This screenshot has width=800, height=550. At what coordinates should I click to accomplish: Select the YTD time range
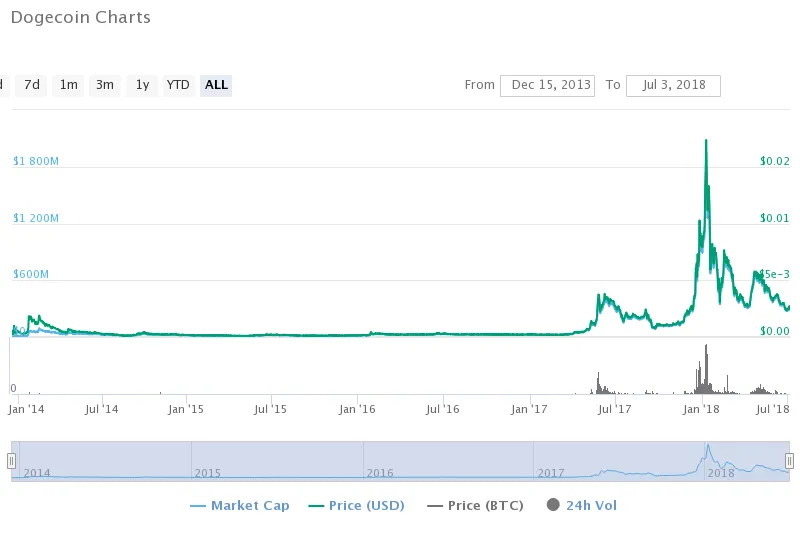pos(178,85)
